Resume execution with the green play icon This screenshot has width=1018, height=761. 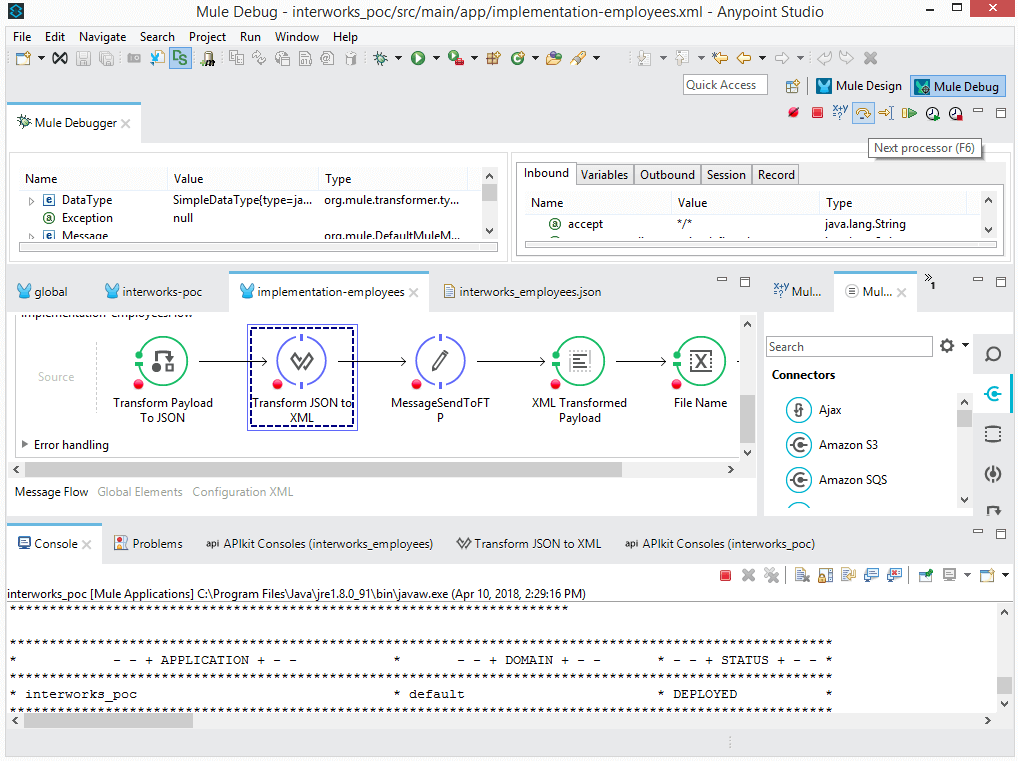[x=908, y=113]
